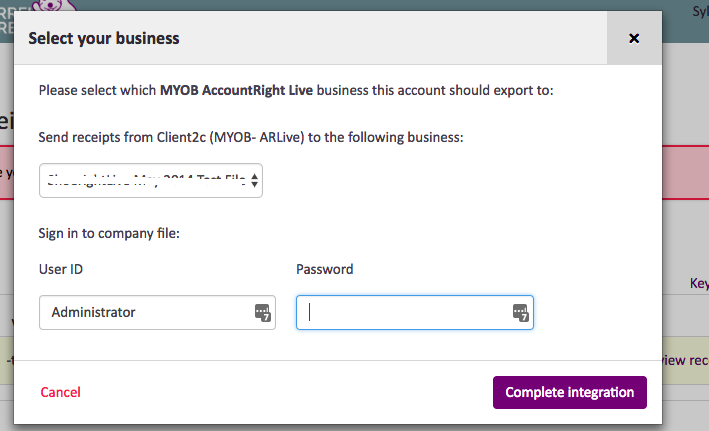The height and width of the screenshot is (431, 709).
Task: Focus the Password input field
Action: [x=415, y=313]
